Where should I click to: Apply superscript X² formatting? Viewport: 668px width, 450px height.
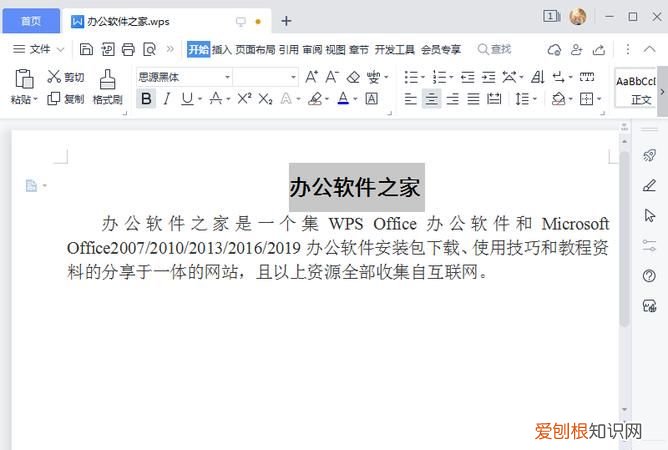[x=245, y=98]
